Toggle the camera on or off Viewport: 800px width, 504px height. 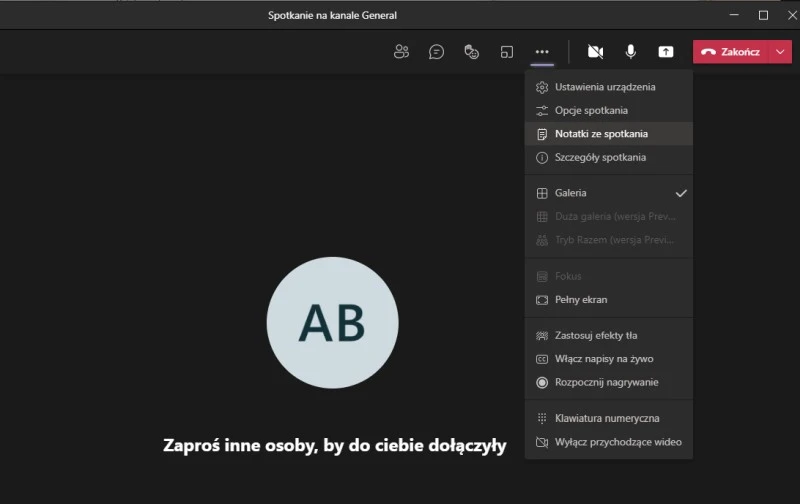pos(596,52)
